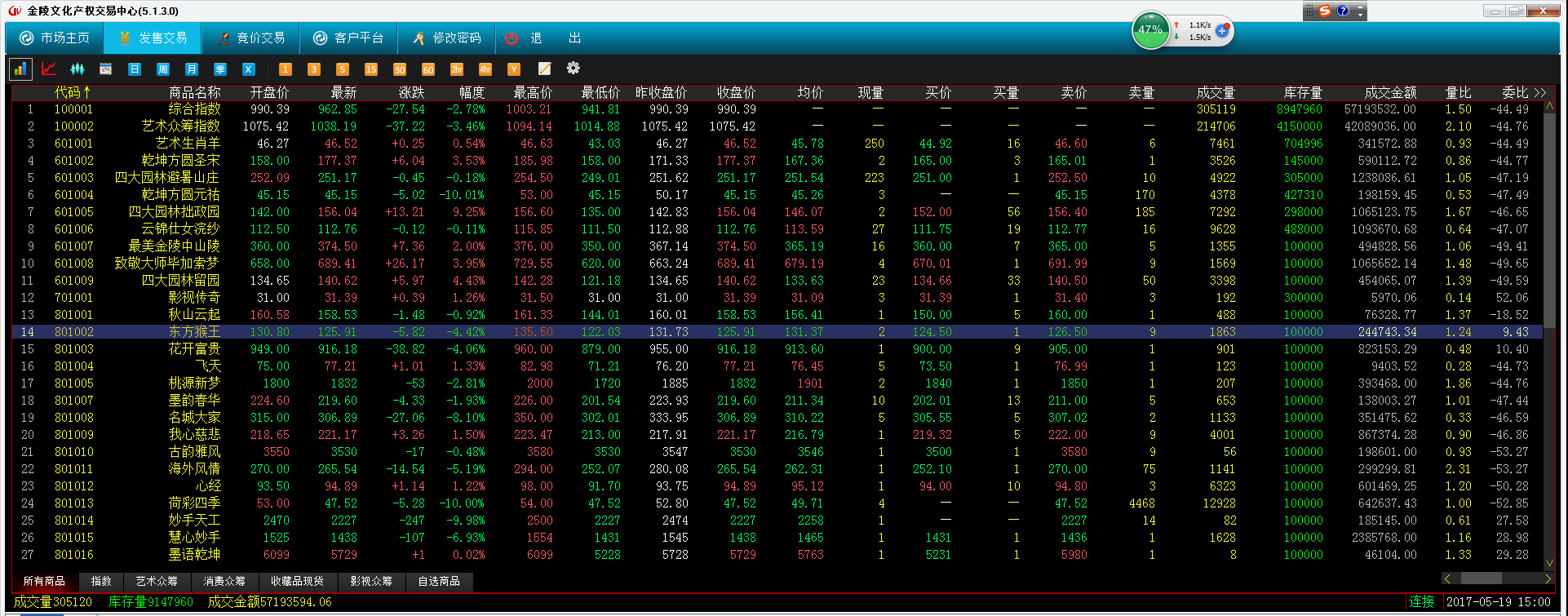This screenshot has height=616, width=1568.
Task: Choose 60-minute chart interval
Action: [x=428, y=69]
